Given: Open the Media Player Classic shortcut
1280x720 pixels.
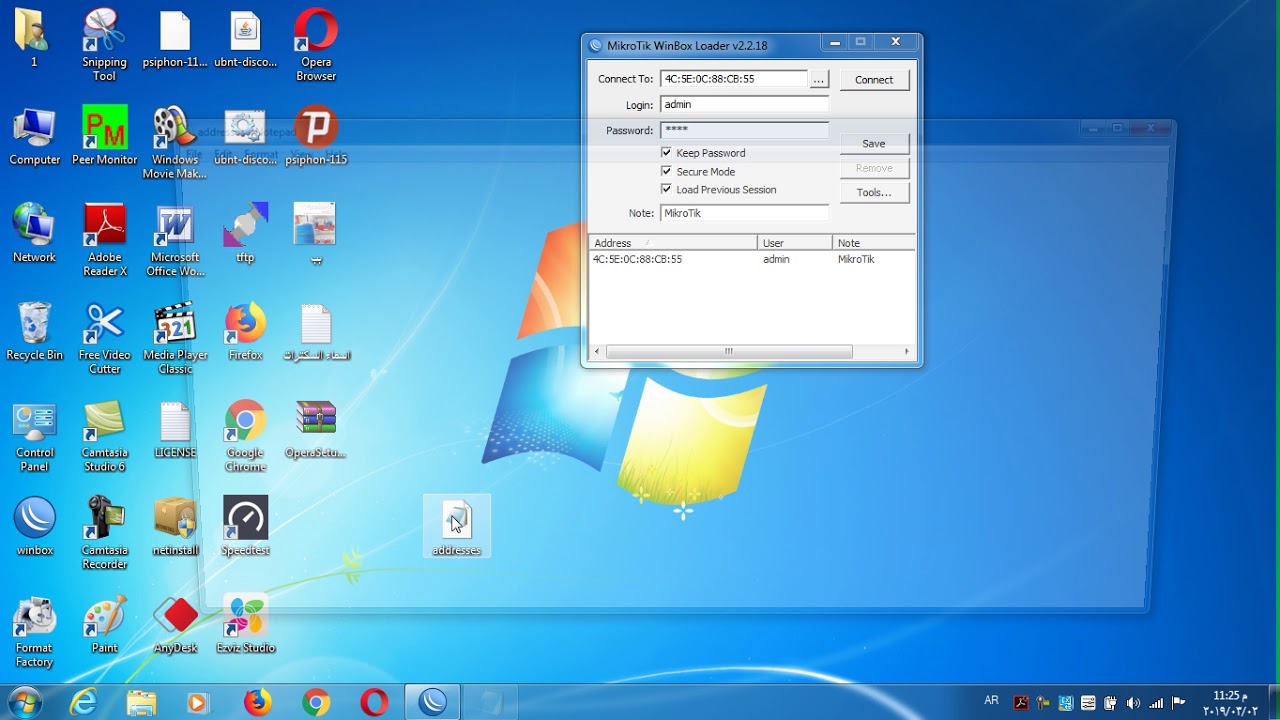Looking at the screenshot, I should [x=175, y=338].
